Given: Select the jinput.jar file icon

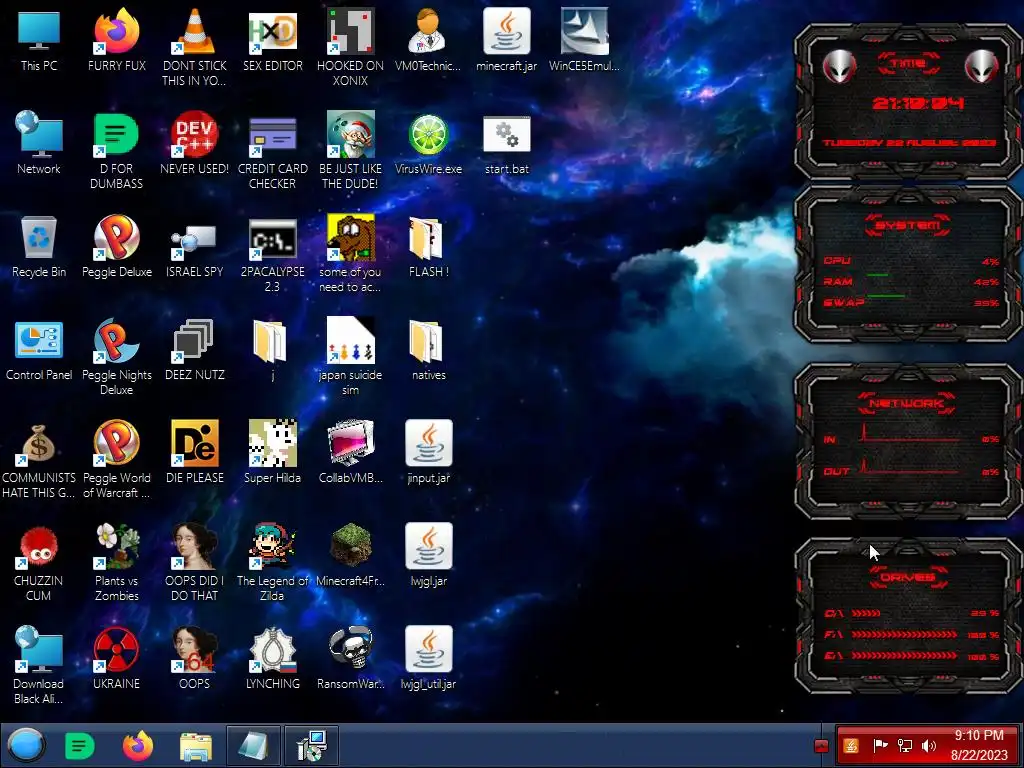Looking at the screenshot, I should (x=428, y=451).
